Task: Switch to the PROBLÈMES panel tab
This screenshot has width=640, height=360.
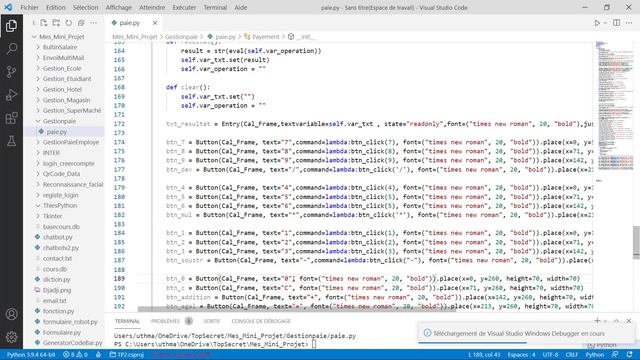Action: coord(165,321)
